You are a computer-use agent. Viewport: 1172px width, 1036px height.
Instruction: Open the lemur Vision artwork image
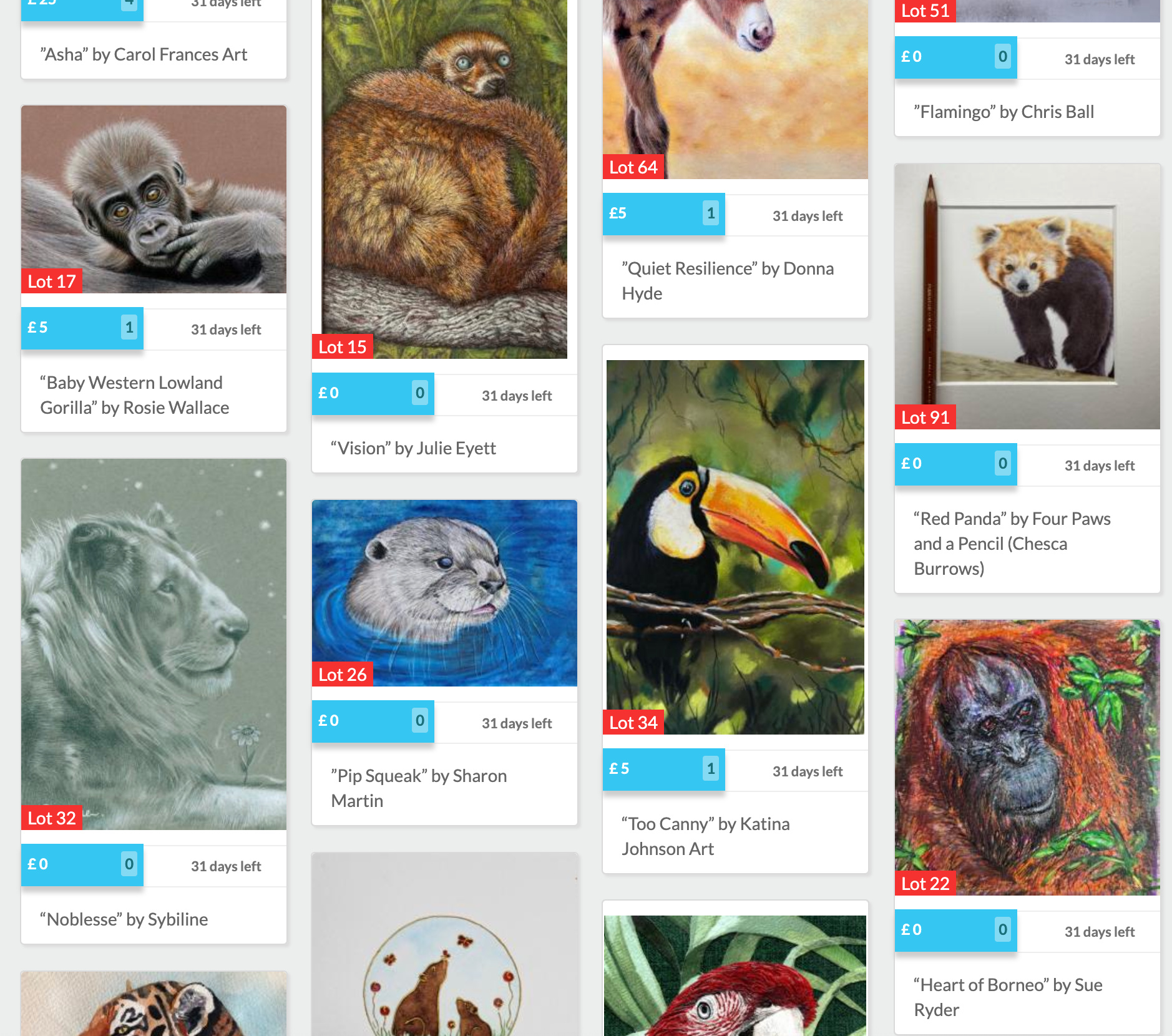[x=444, y=179]
